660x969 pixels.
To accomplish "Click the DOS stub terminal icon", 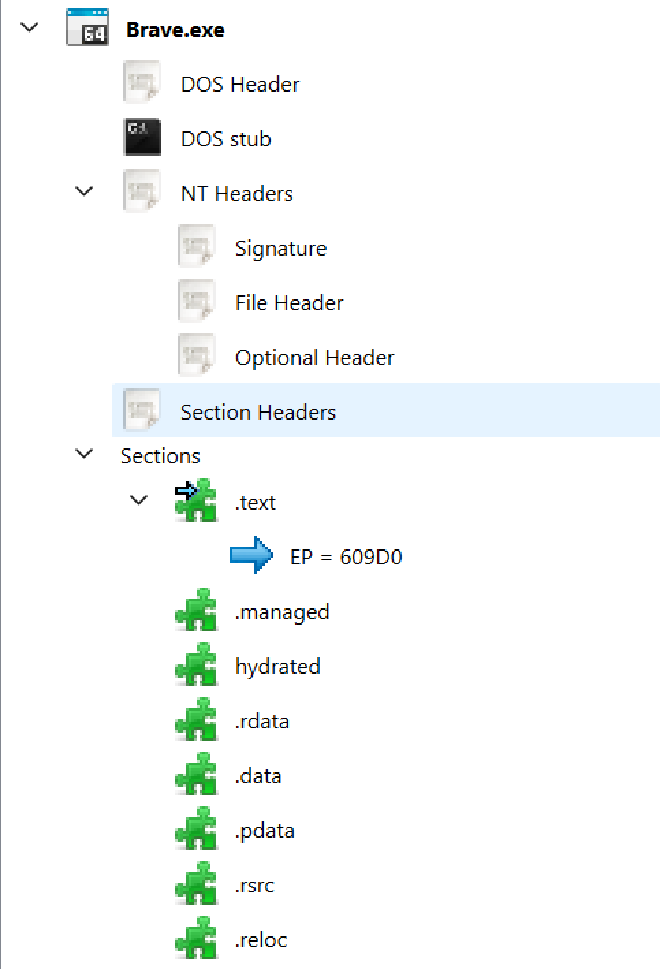I will coord(142,138).
